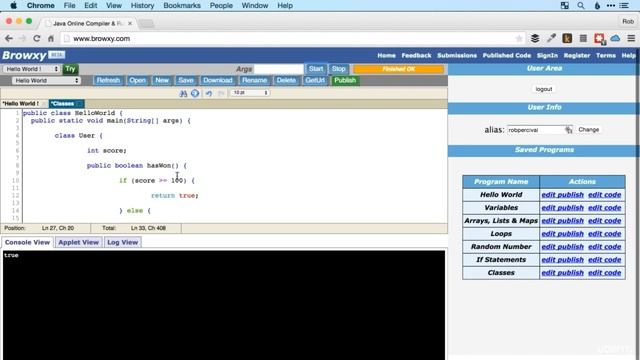Click the Apple menu logo
640x360 pixels.
(x=13, y=5)
